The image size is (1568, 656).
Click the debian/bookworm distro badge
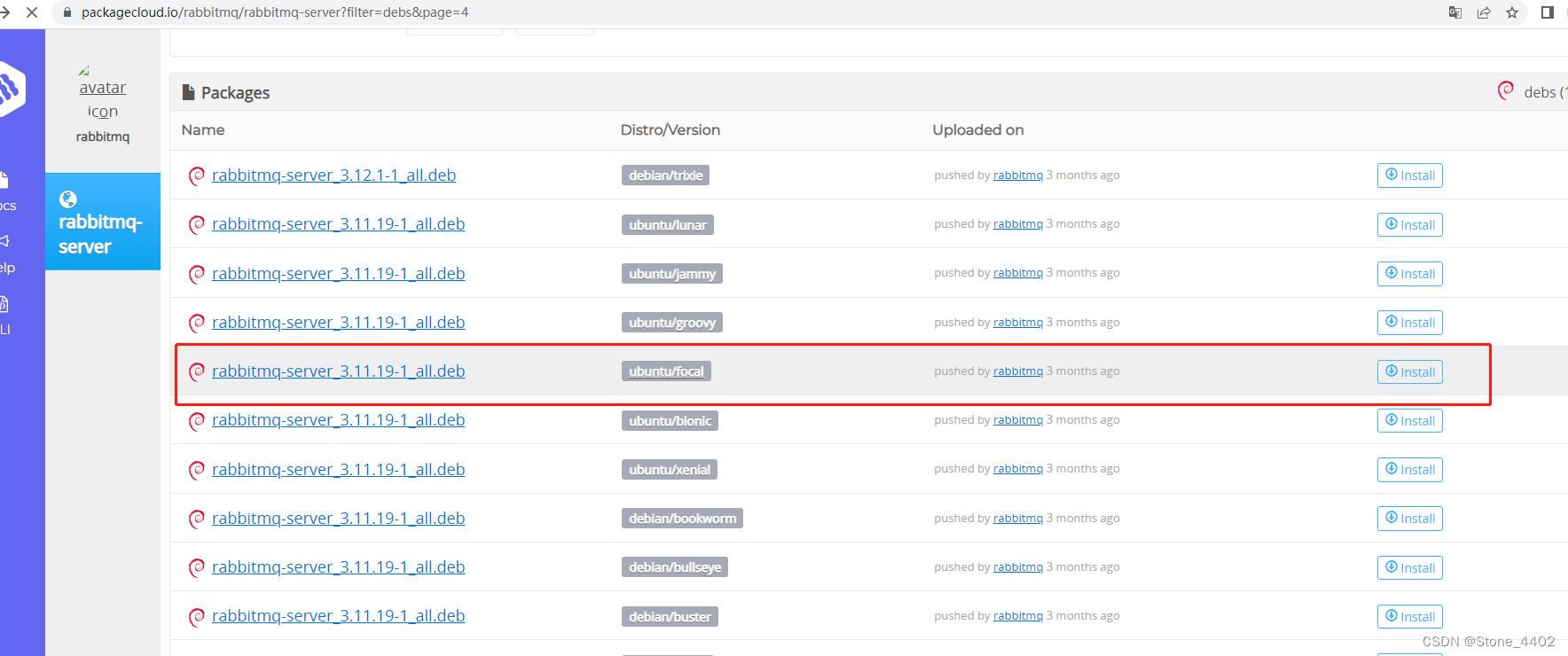point(682,519)
